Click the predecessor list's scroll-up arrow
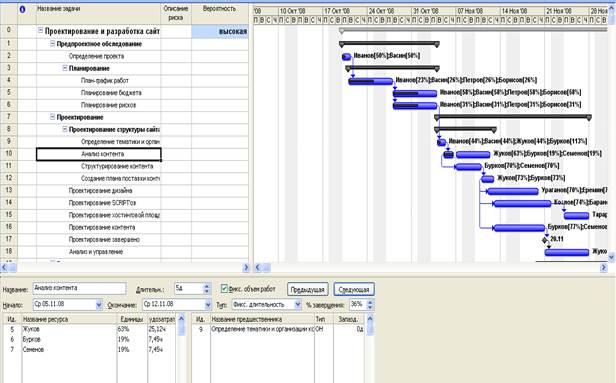Viewport: 616px width, 383px height. point(369,318)
